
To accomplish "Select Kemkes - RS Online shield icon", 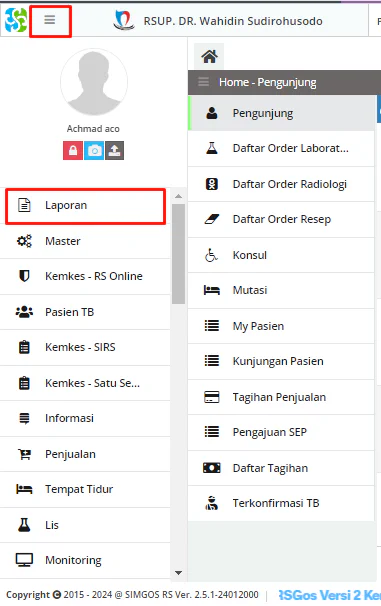I will [x=24, y=276].
